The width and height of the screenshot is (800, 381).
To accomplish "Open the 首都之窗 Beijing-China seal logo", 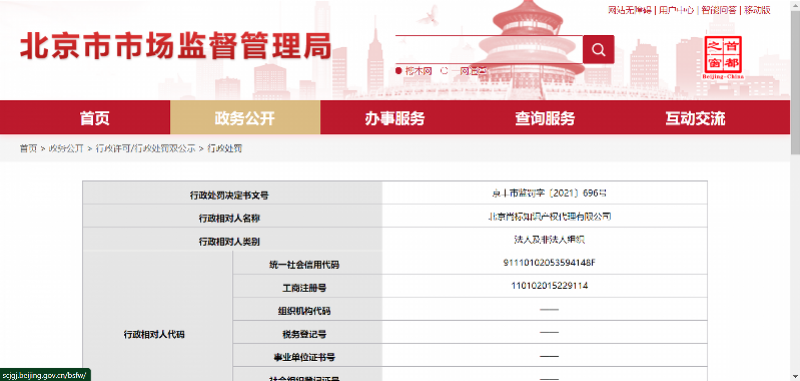I will 722,57.
